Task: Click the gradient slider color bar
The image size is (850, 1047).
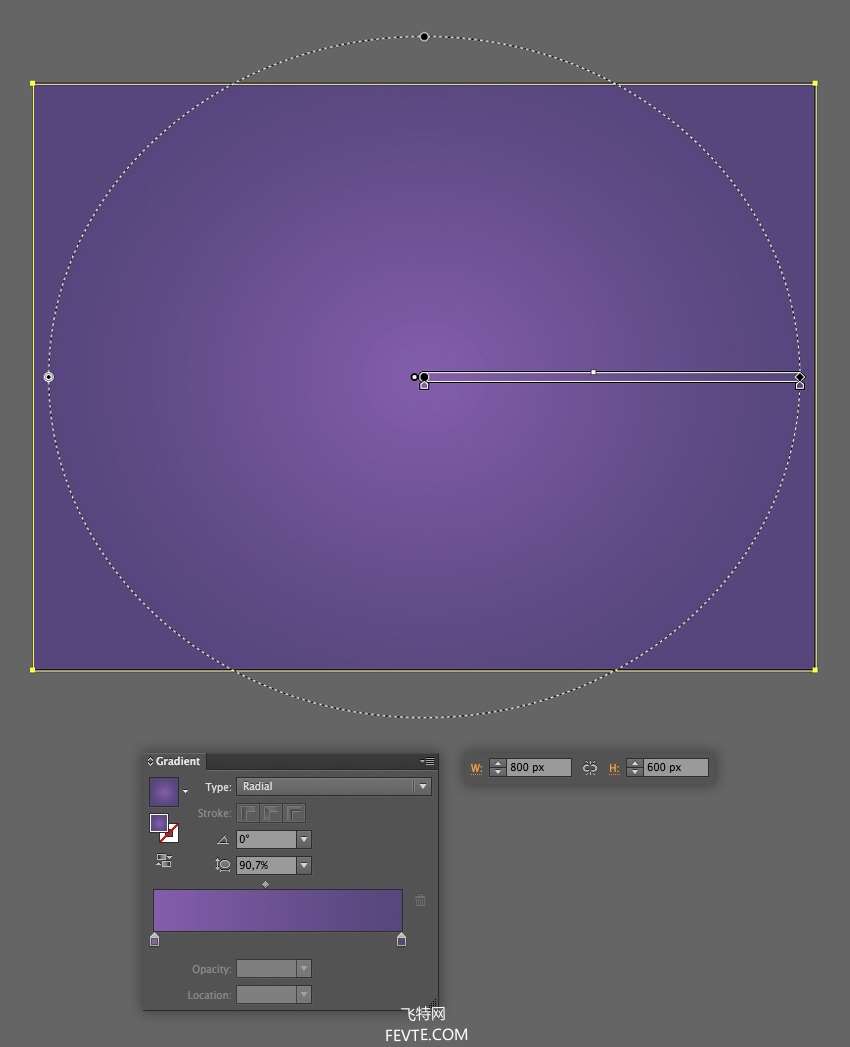Action: click(278, 910)
